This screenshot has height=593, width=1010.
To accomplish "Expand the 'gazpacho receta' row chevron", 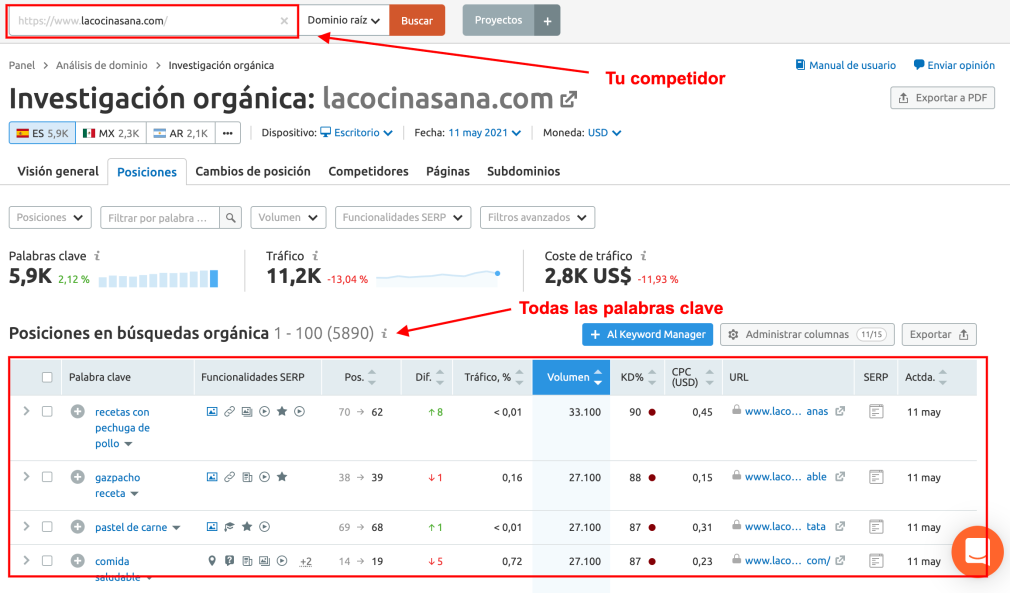I will [x=26, y=476].
